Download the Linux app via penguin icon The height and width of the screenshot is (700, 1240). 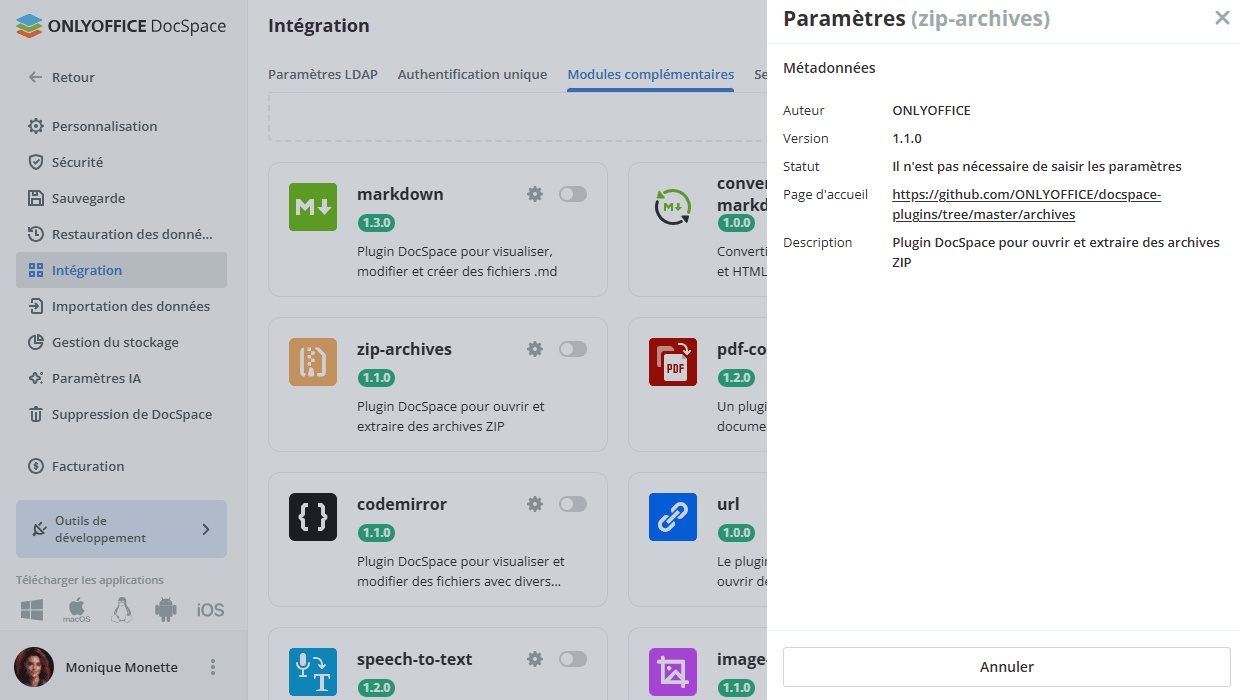(122, 609)
